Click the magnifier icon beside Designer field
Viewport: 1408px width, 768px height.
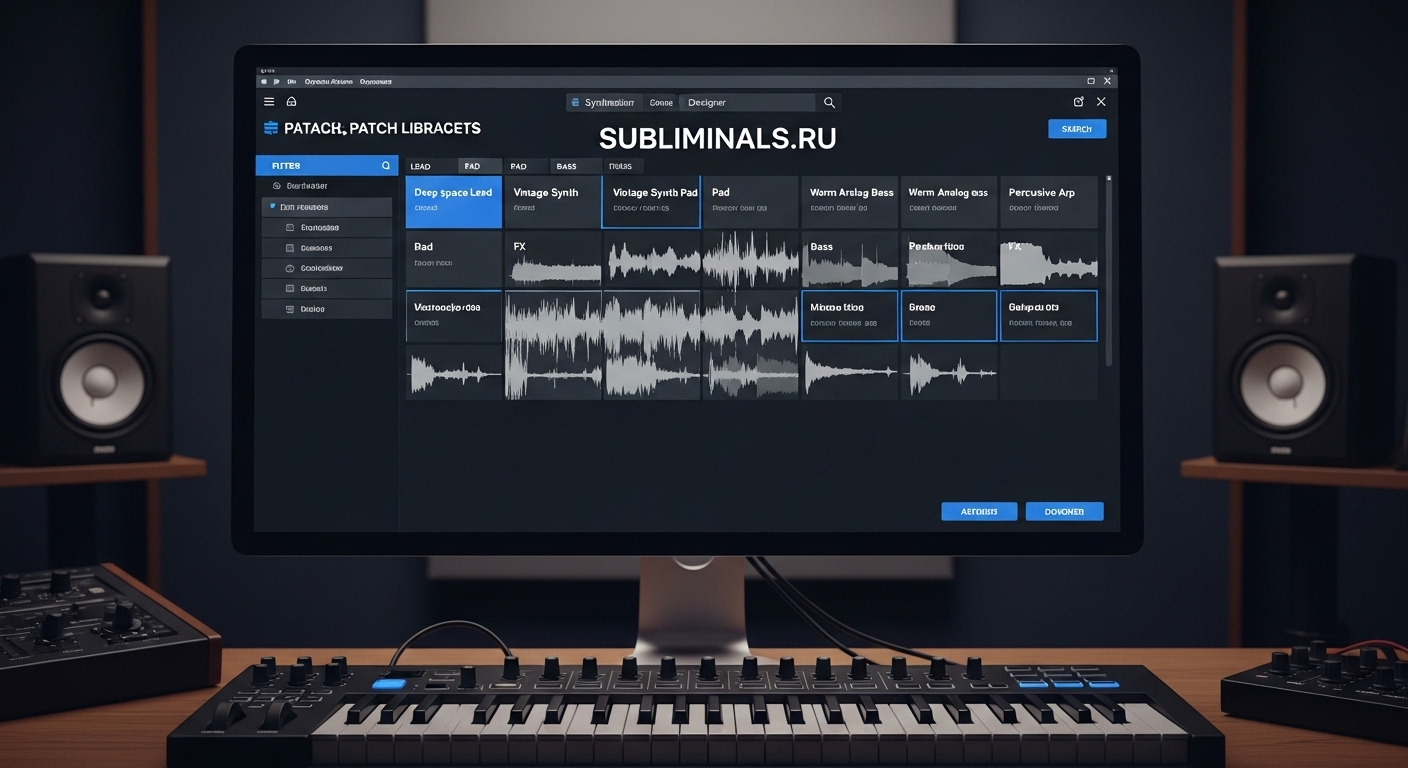point(829,102)
